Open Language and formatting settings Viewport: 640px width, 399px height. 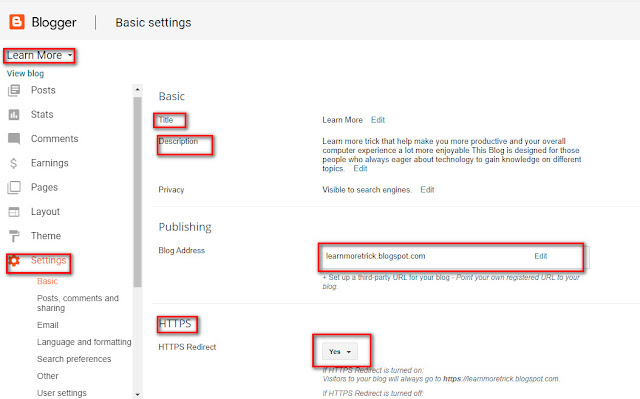84,342
